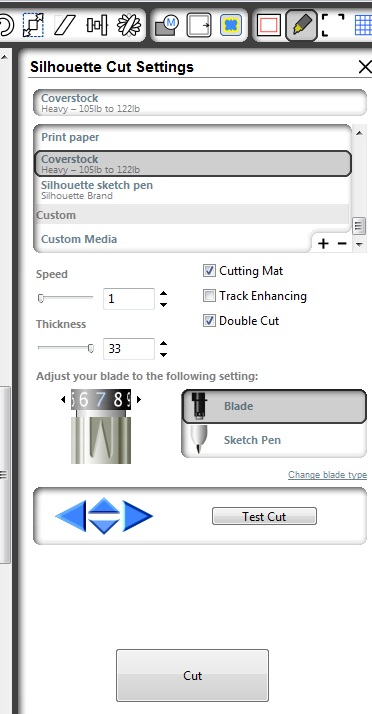Disable the Double Cut checkbox
372x714 pixels.
pos(209,321)
